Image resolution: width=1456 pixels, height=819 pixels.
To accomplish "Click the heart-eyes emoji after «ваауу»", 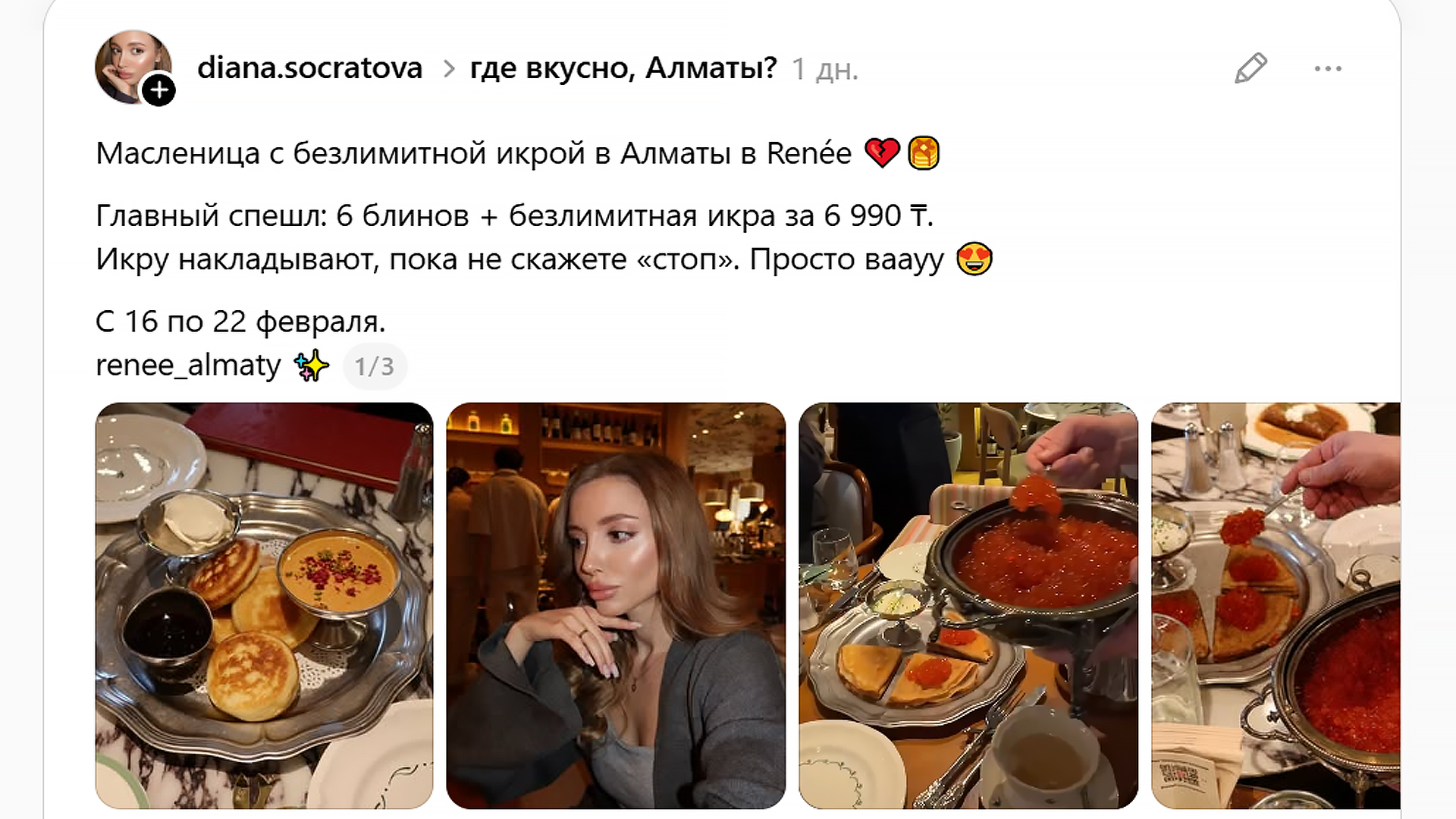I will point(974,259).
